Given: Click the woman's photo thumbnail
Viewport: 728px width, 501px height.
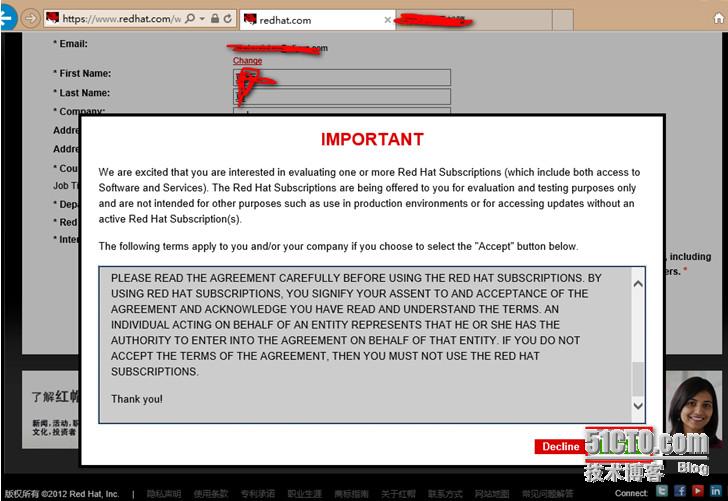Looking at the screenshot, I should pos(695,409).
